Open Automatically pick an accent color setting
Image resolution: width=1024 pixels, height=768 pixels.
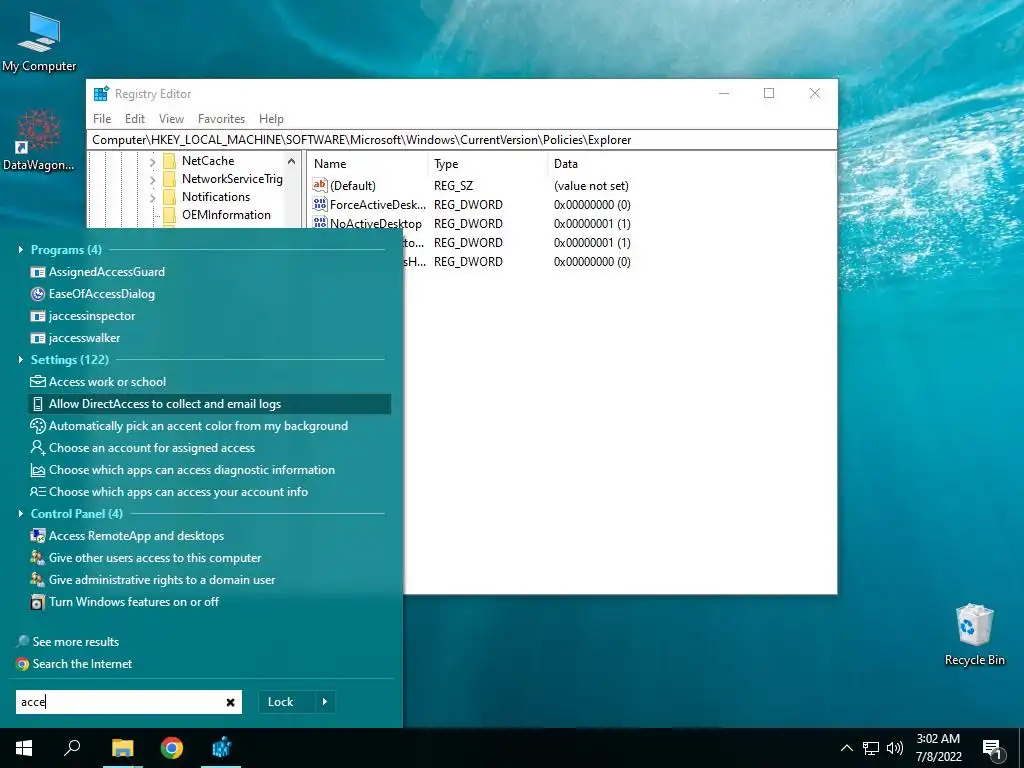[x=189, y=426]
